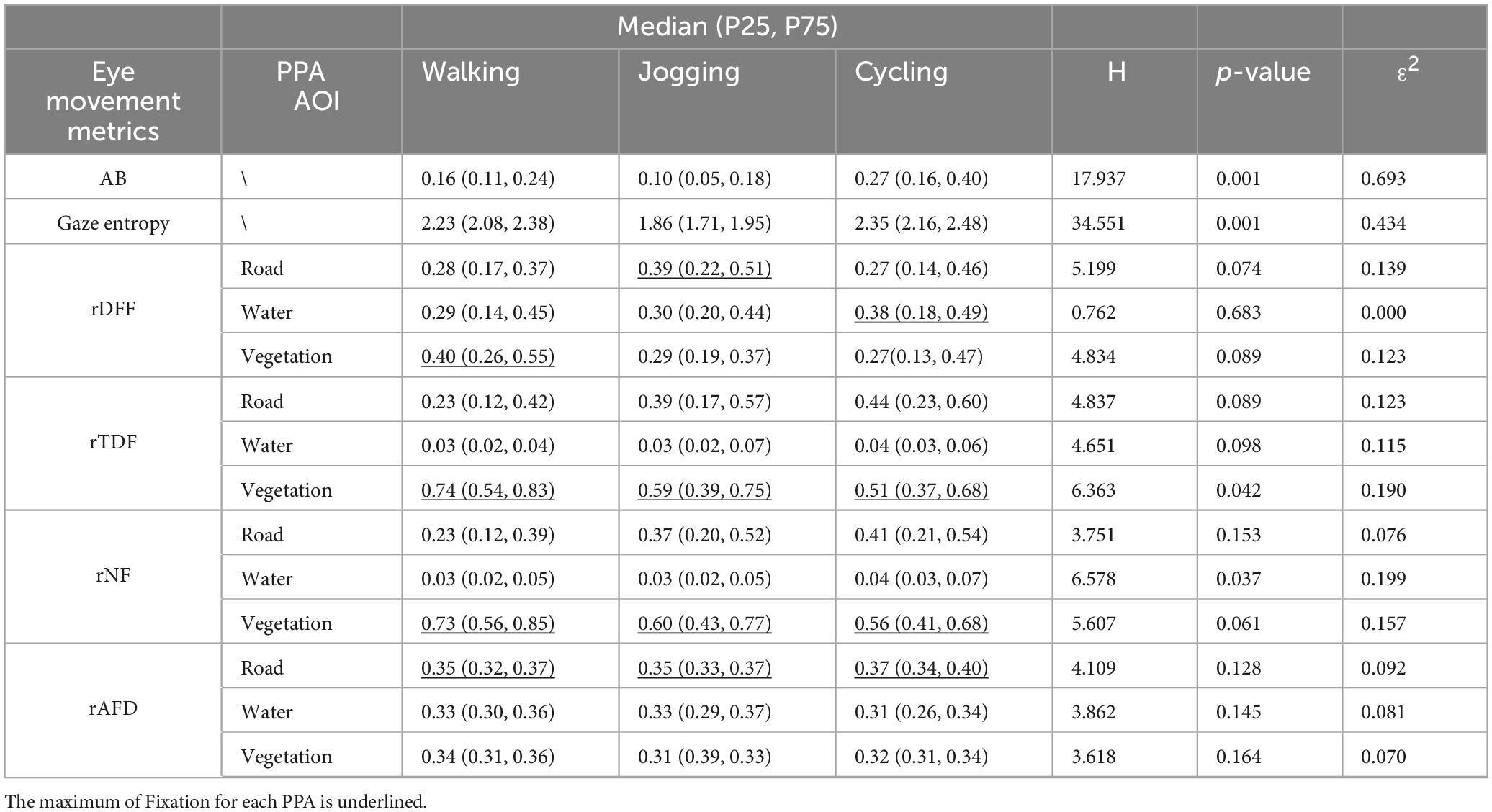The image size is (1492, 812).
Task: Select the p-value cell 0.042
Action: (1239, 490)
